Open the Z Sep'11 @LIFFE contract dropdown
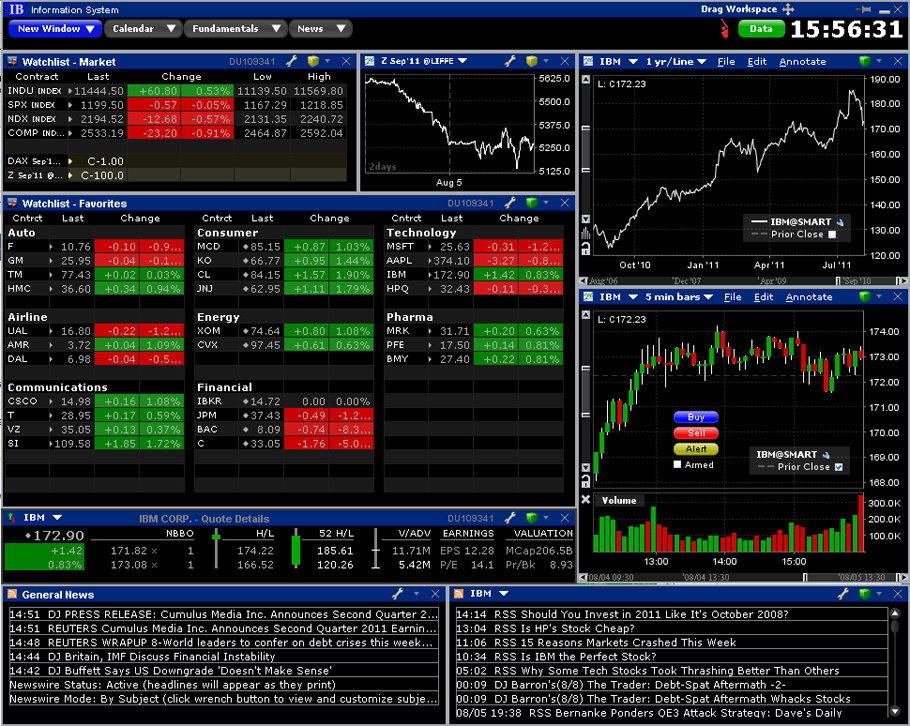910x726 pixels. click(x=463, y=60)
